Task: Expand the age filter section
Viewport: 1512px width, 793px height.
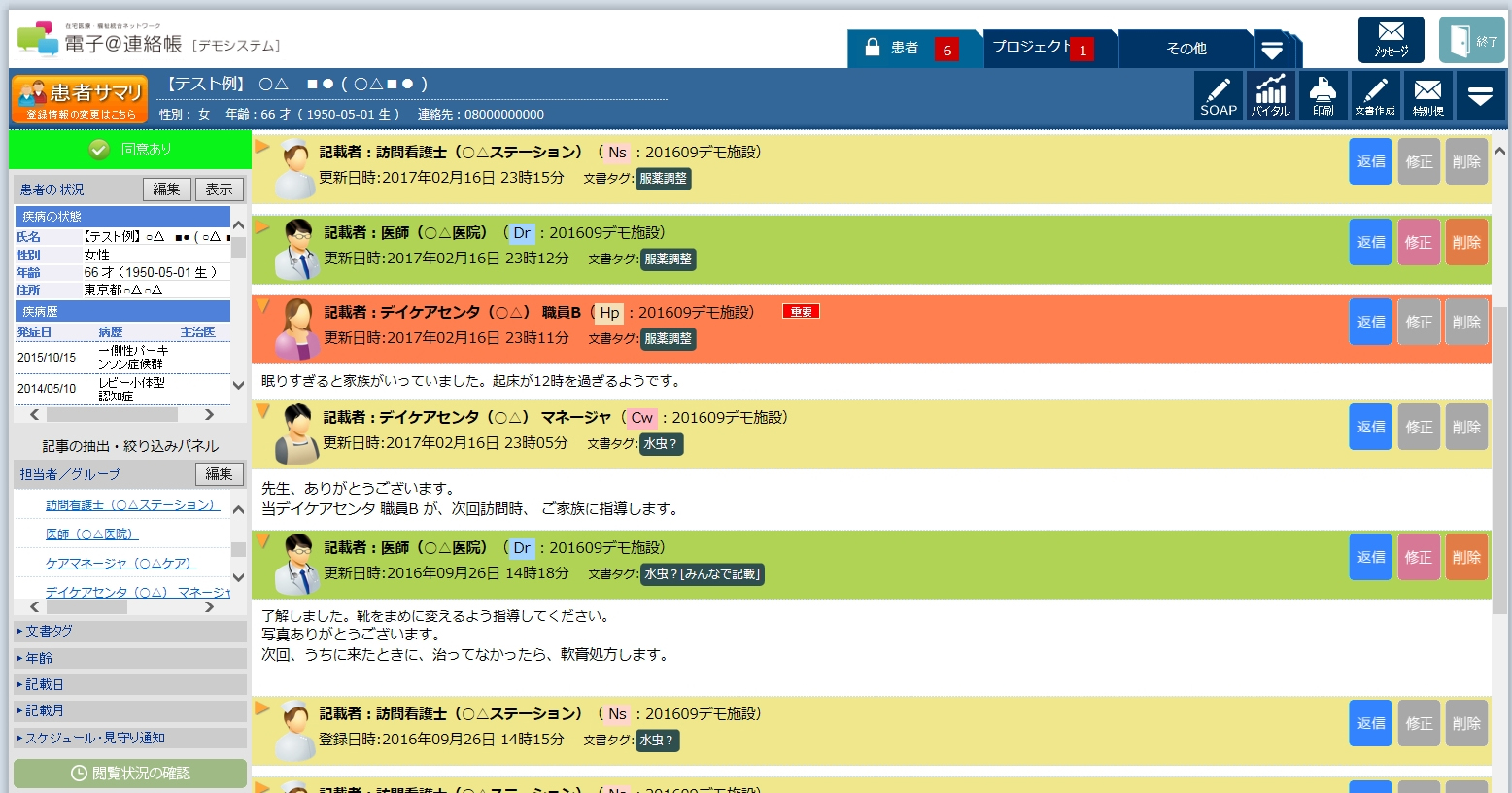Action: click(130, 658)
